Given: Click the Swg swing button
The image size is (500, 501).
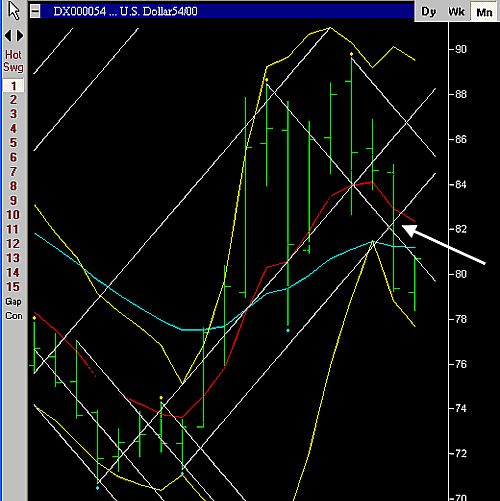Looking at the screenshot, I should (13, 67).
